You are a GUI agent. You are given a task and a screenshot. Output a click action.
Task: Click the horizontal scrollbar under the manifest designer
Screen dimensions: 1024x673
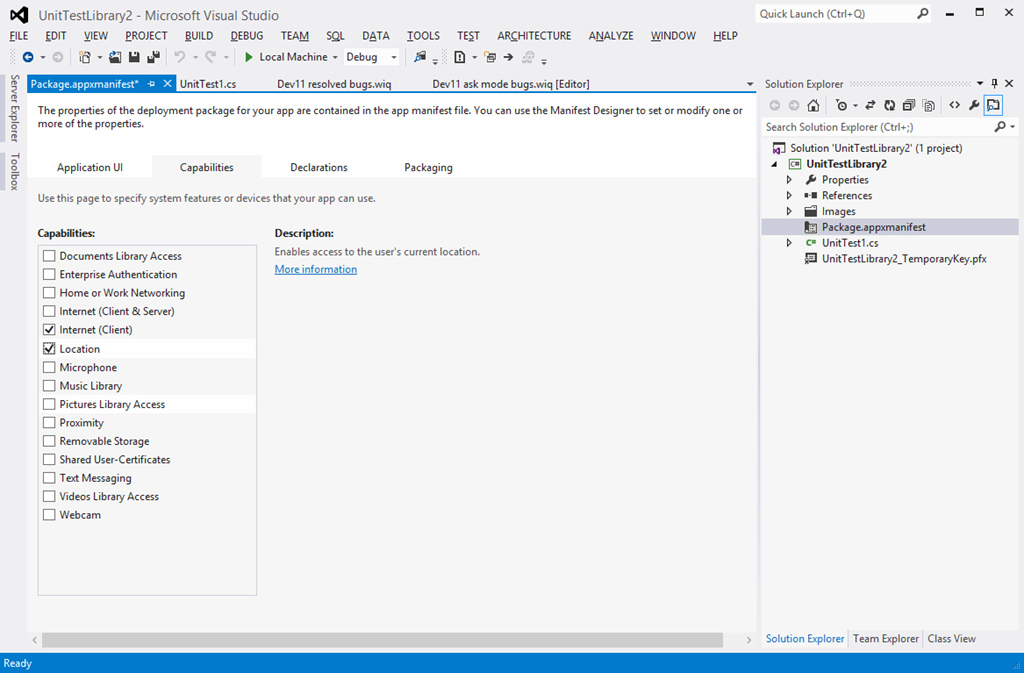coord(382,640)
